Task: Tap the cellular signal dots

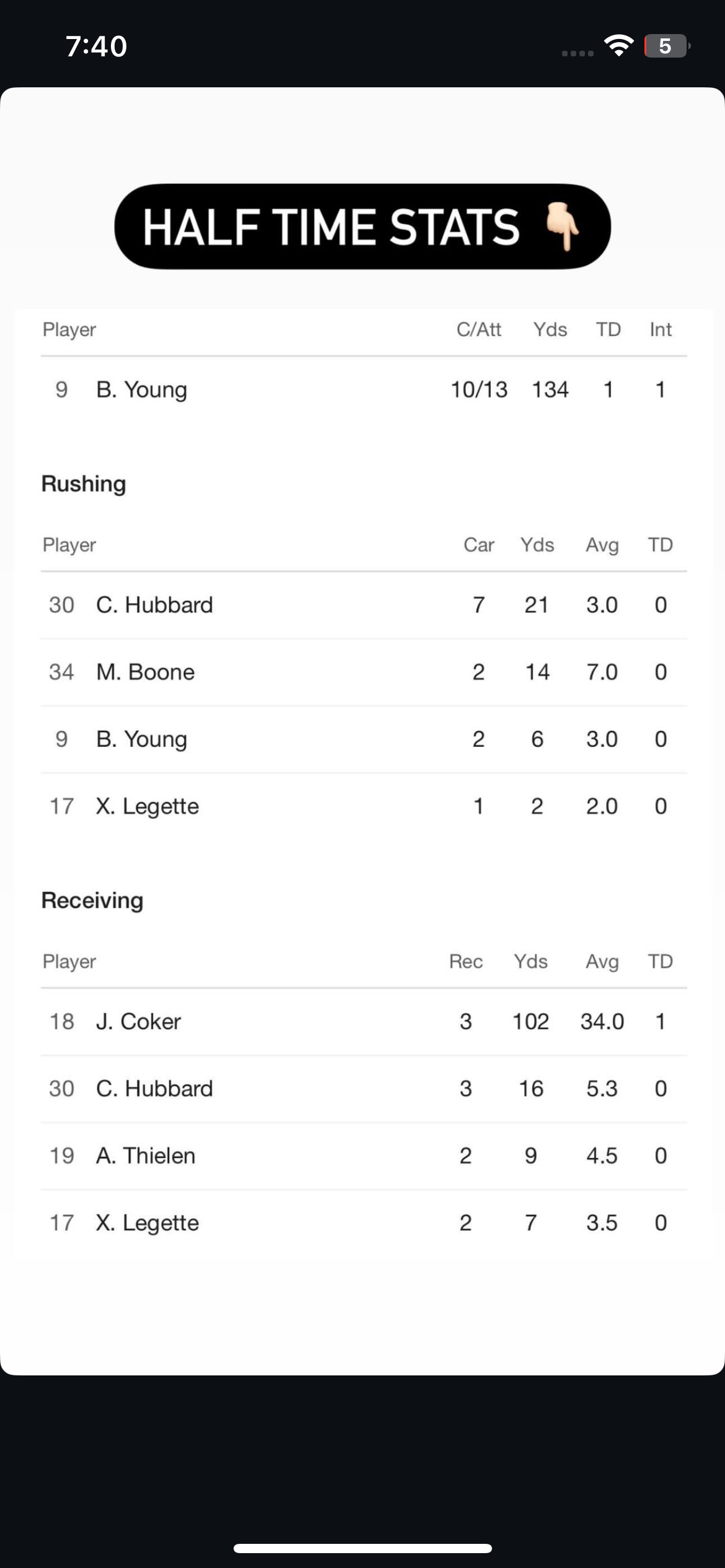Action: point(578,53)
